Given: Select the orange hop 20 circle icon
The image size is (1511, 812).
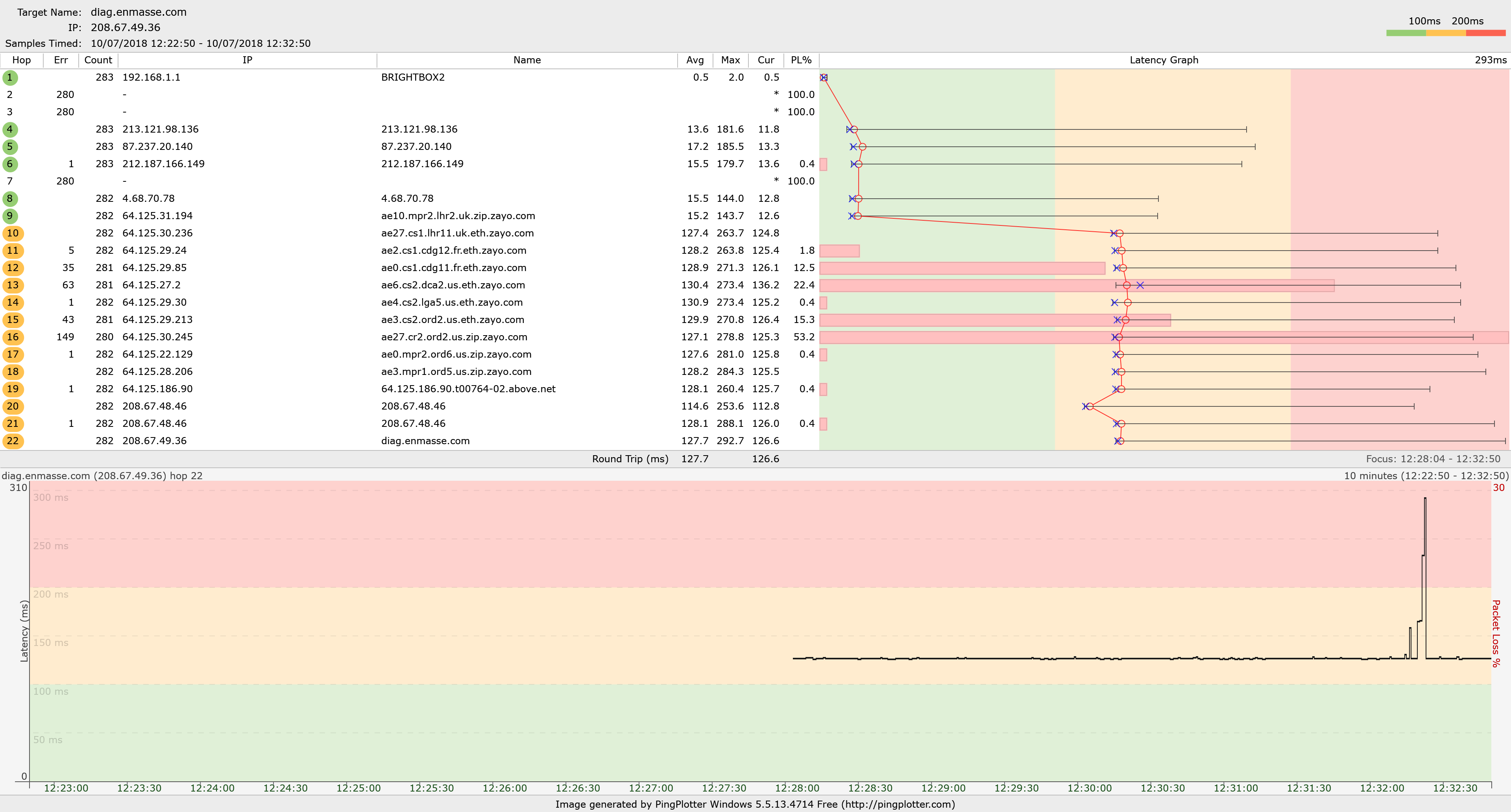Looking at the screenshot, I should 12,406.
